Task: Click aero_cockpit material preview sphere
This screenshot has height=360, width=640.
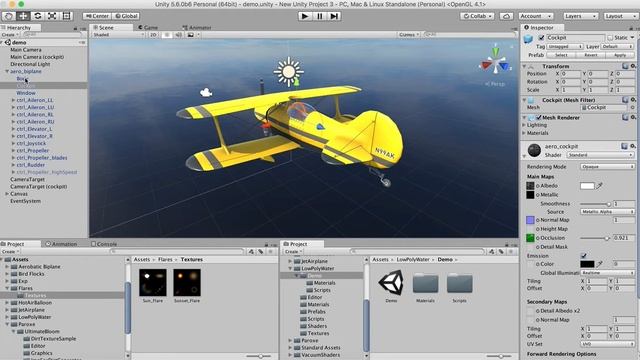Action: pyautogui.click(x=534, y=150)
